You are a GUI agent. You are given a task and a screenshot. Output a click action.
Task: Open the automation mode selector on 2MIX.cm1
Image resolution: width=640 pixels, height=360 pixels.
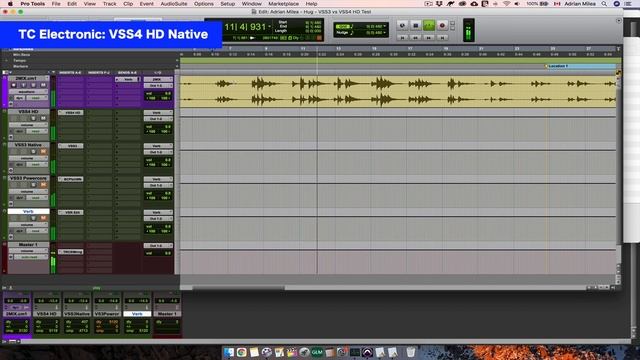pos(36,98)
